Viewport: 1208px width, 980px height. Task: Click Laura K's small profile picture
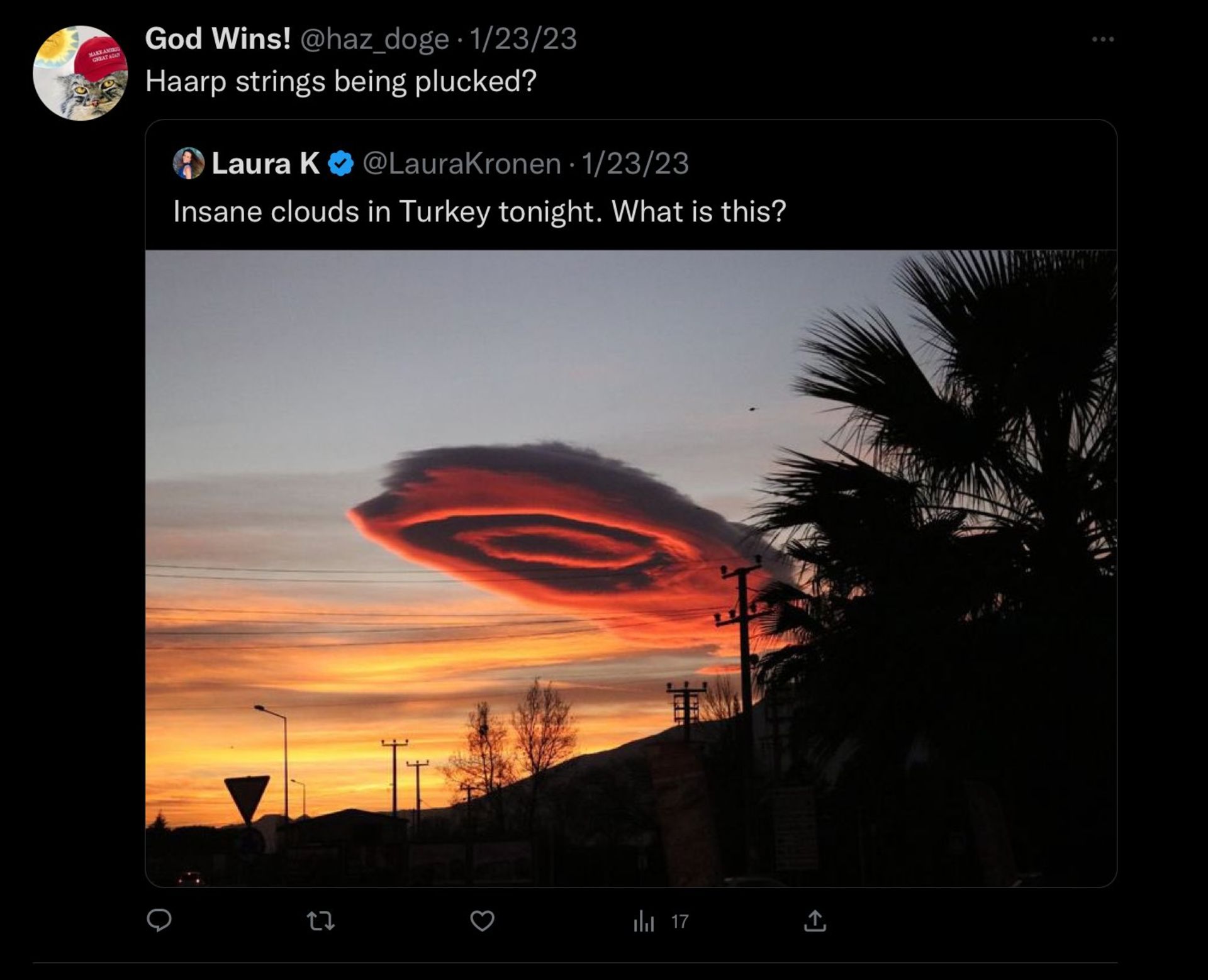pyautogui.click(x=188, y=164)
